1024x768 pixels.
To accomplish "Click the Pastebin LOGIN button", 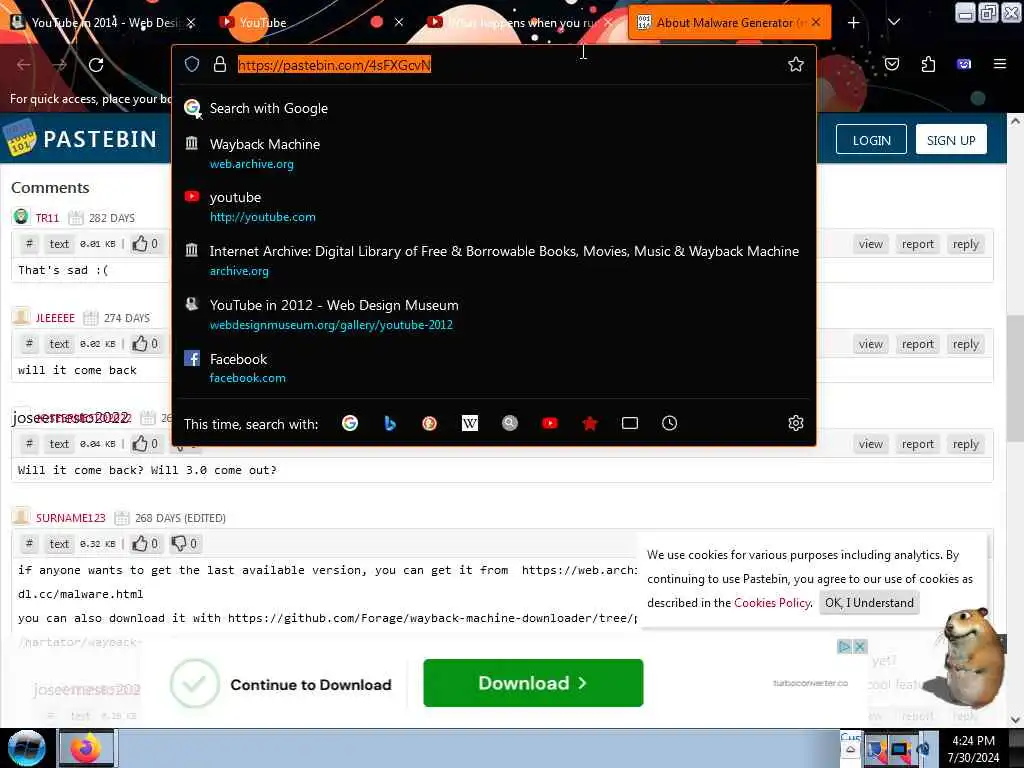I will click(x=871, y=140).
